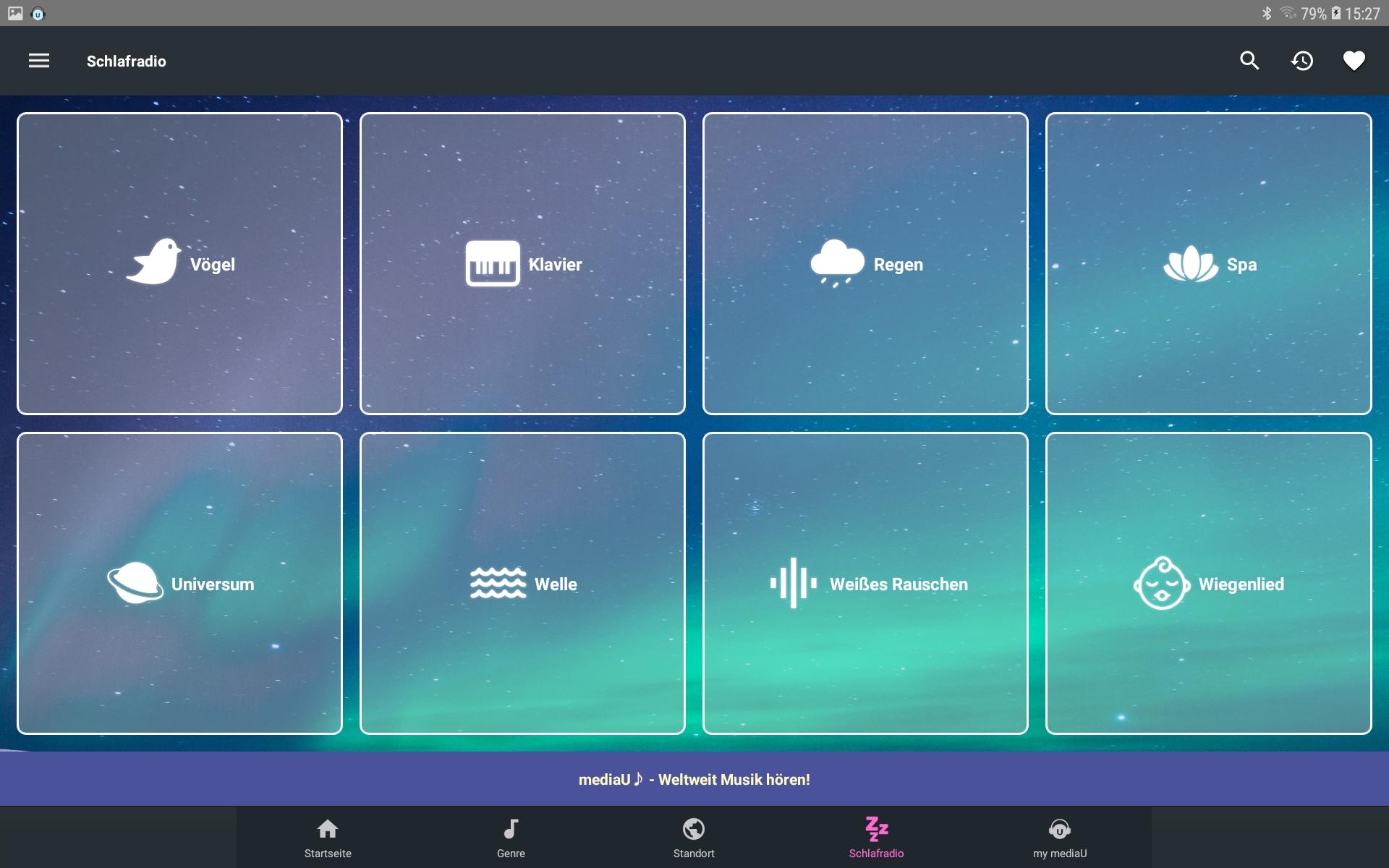Tap the mediaU Weltweit Musik hören banner

(694, 779)
